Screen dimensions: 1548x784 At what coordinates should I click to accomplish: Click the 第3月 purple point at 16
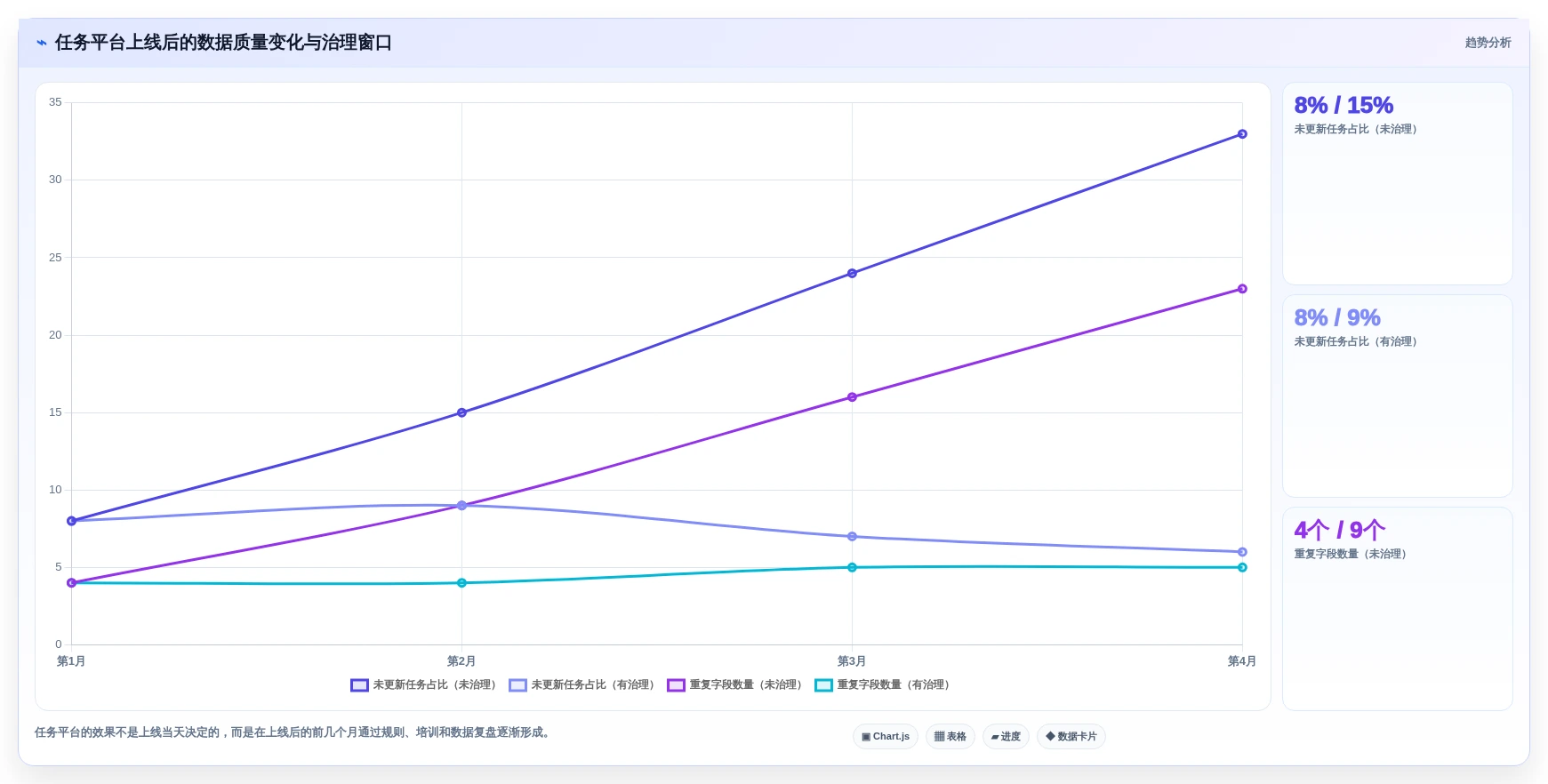[852, 397]
